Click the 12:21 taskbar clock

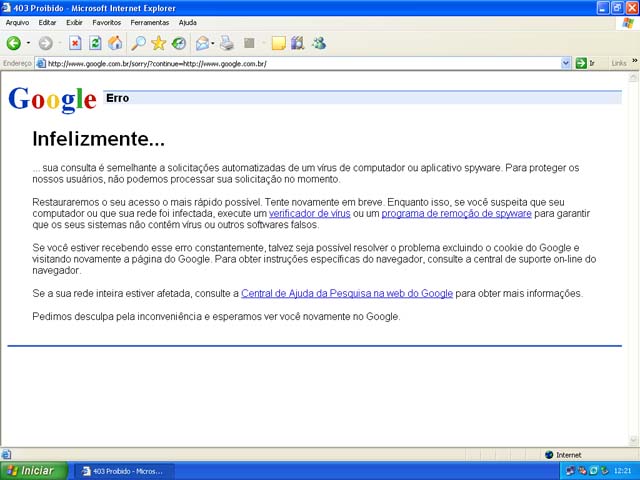point(622,471)
